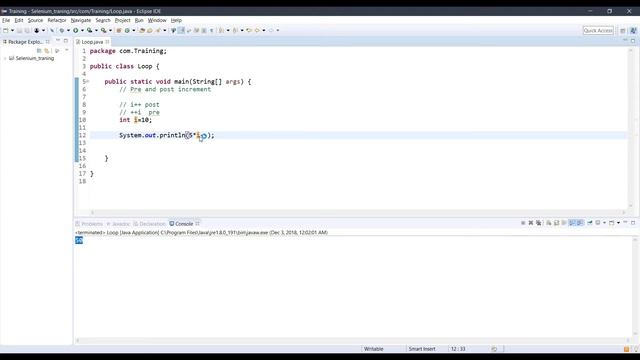Image resolution: width=640 pixels, height=360 pixels.
Task: Open the Source menu
Action: pyautogui.click(x=35, y=20)
